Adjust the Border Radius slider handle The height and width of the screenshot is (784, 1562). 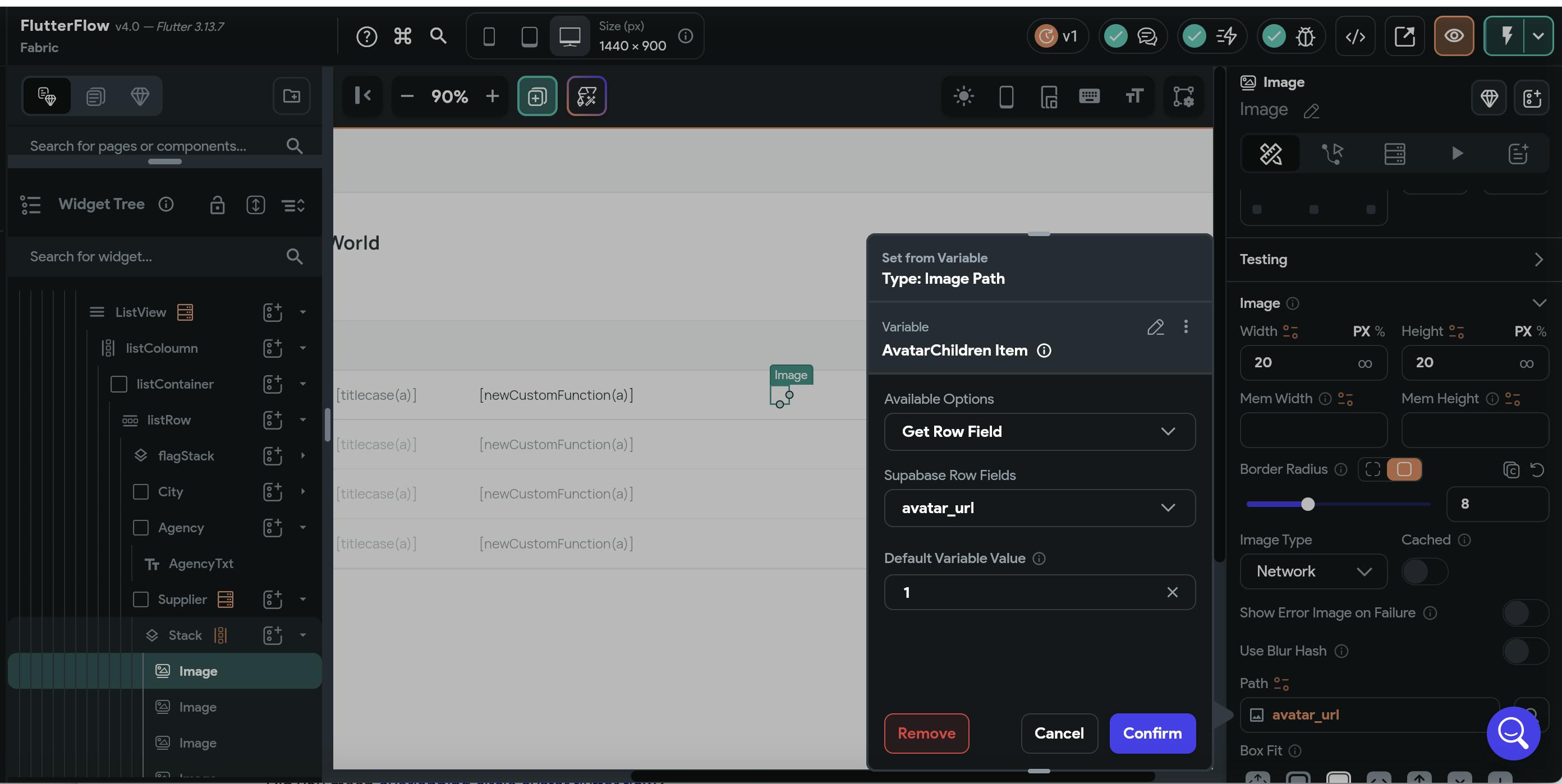(x=1308, y=504)
